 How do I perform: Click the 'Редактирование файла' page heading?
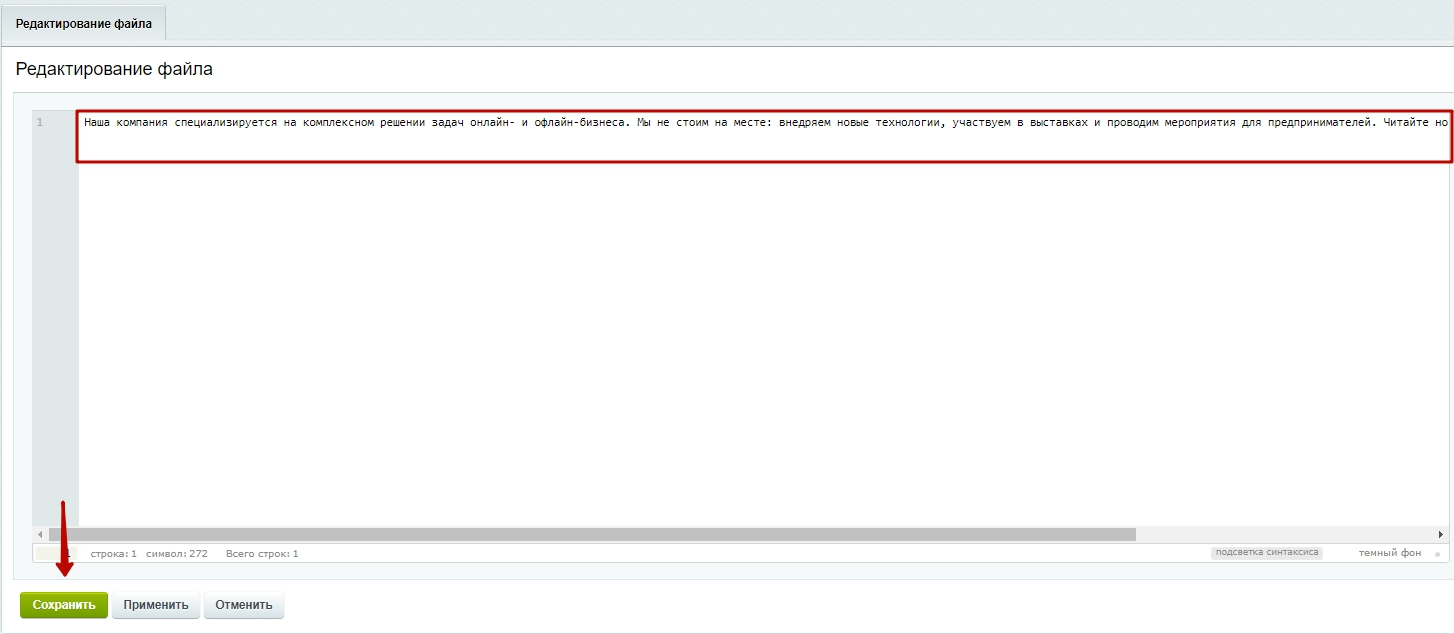pyautogui.click(x=114, y=69)
